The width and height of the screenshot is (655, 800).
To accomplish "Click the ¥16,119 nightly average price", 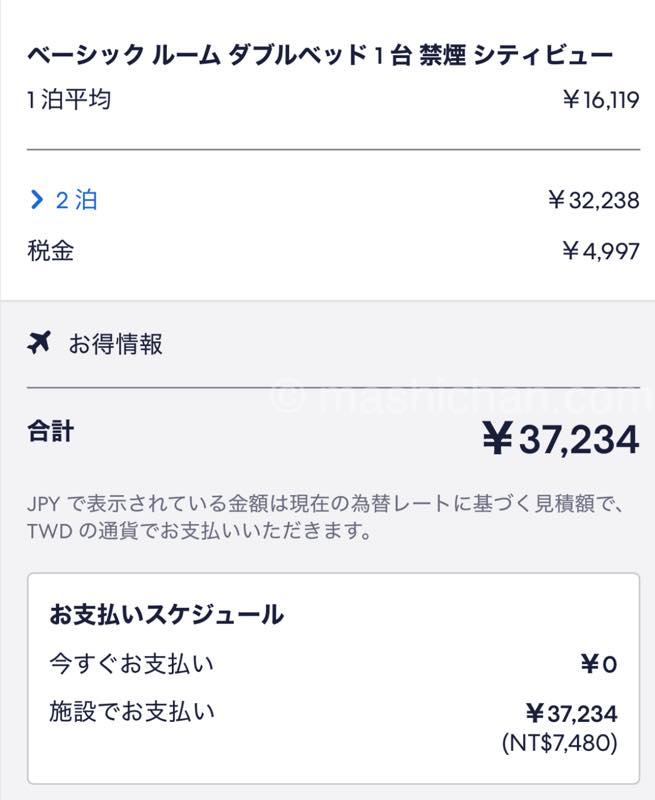I will [600, 100].
